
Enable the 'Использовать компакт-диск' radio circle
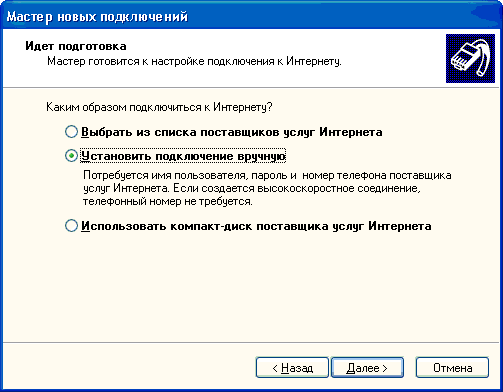71,226
